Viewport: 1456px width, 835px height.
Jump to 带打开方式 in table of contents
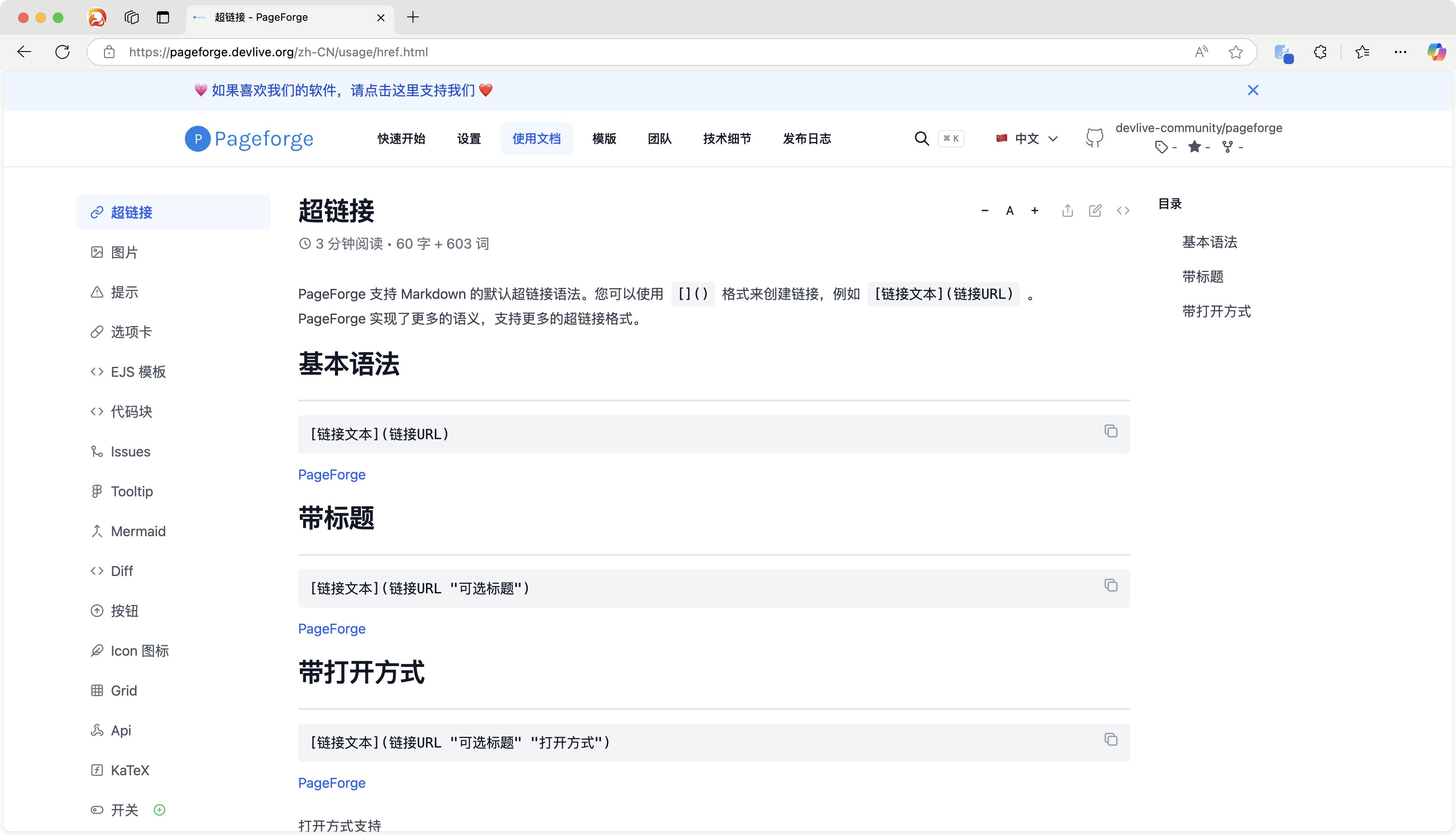click(1216, 311)
